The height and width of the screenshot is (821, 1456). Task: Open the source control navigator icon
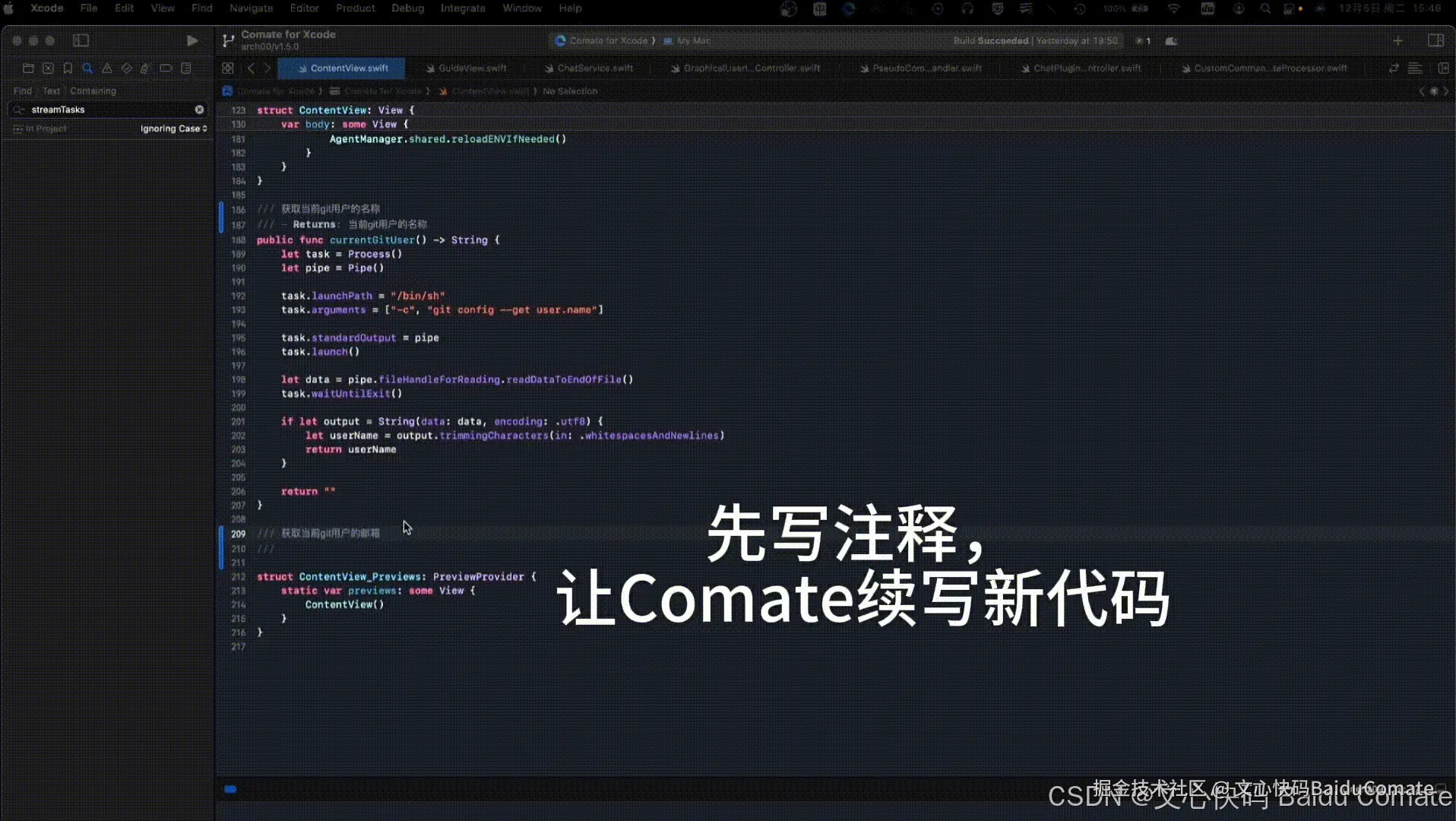[x=48, y=68]
